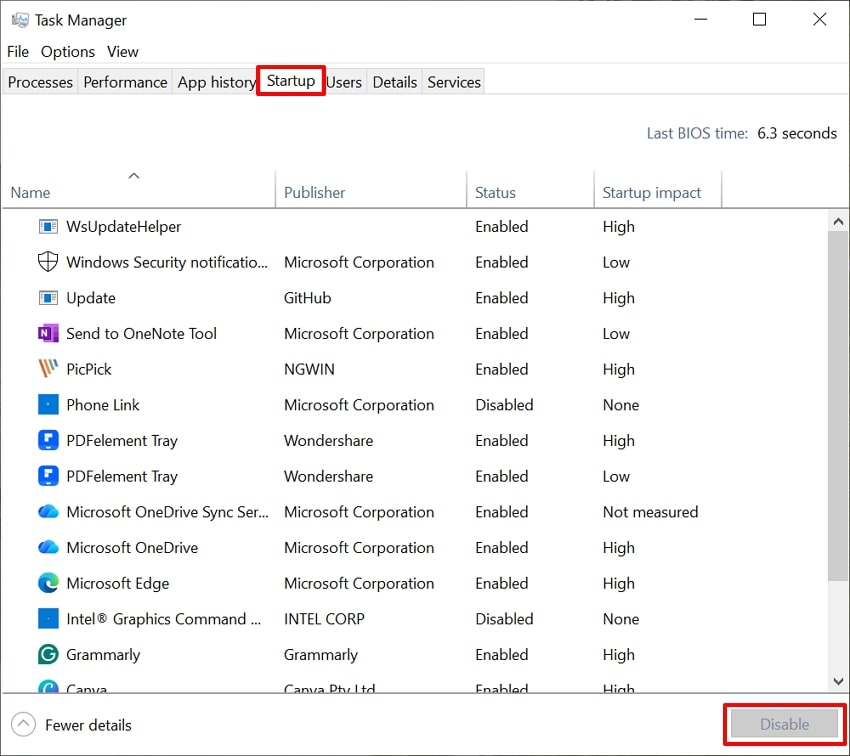Select the PicPick startup icon

coord(47,369)
